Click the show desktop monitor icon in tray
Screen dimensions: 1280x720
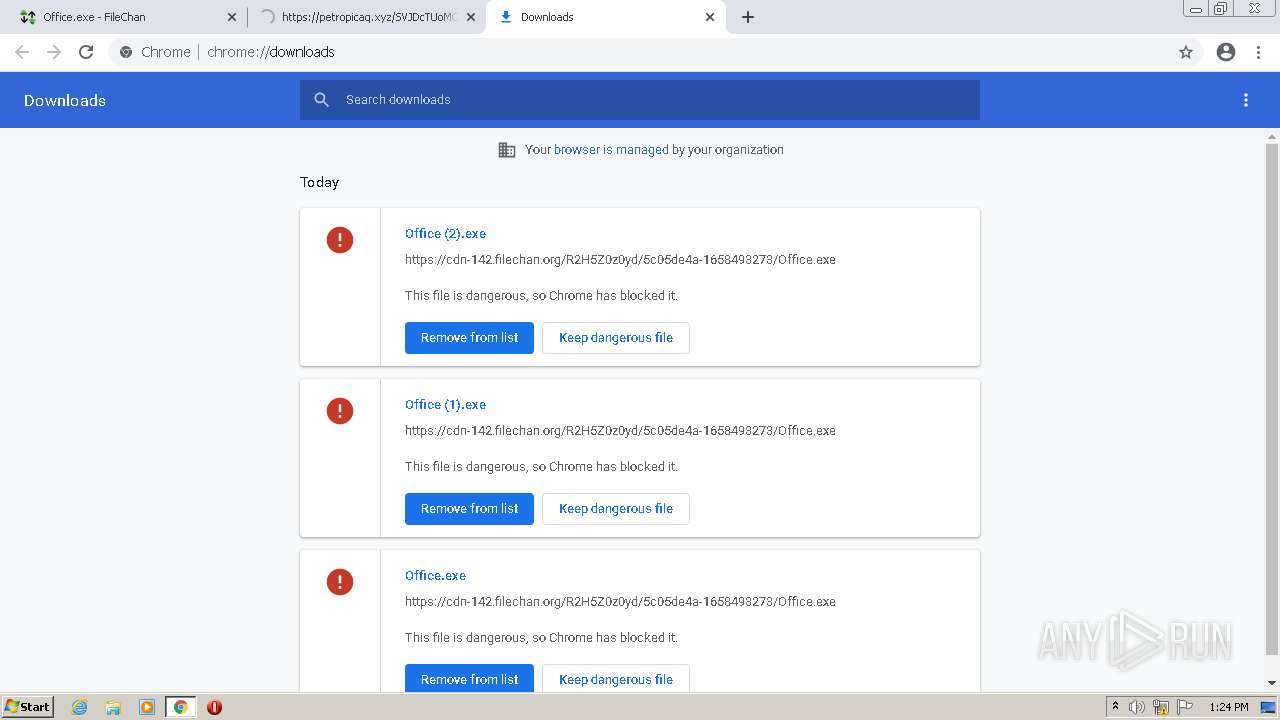point(1268,707)
